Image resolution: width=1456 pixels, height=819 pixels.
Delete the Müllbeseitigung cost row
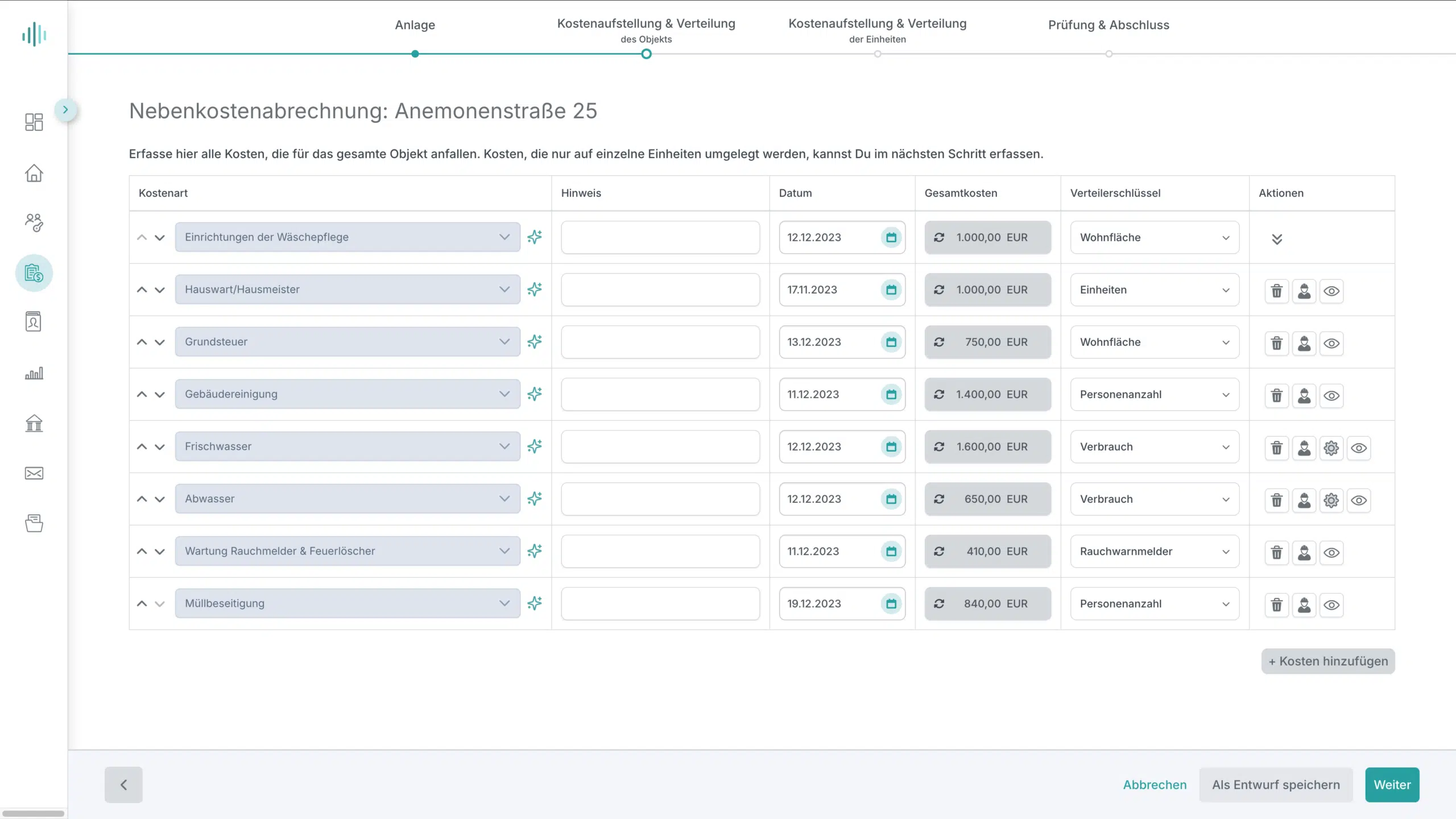1277,605
